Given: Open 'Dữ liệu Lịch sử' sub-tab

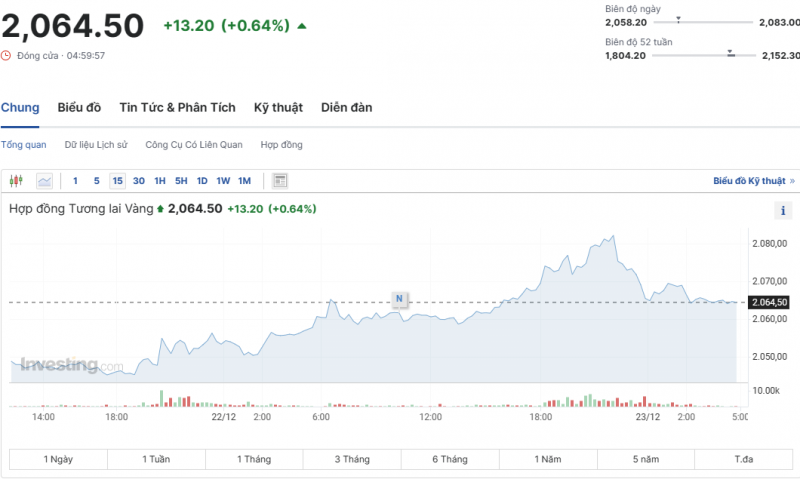Looking at the screenshot, I should point(96,145).
